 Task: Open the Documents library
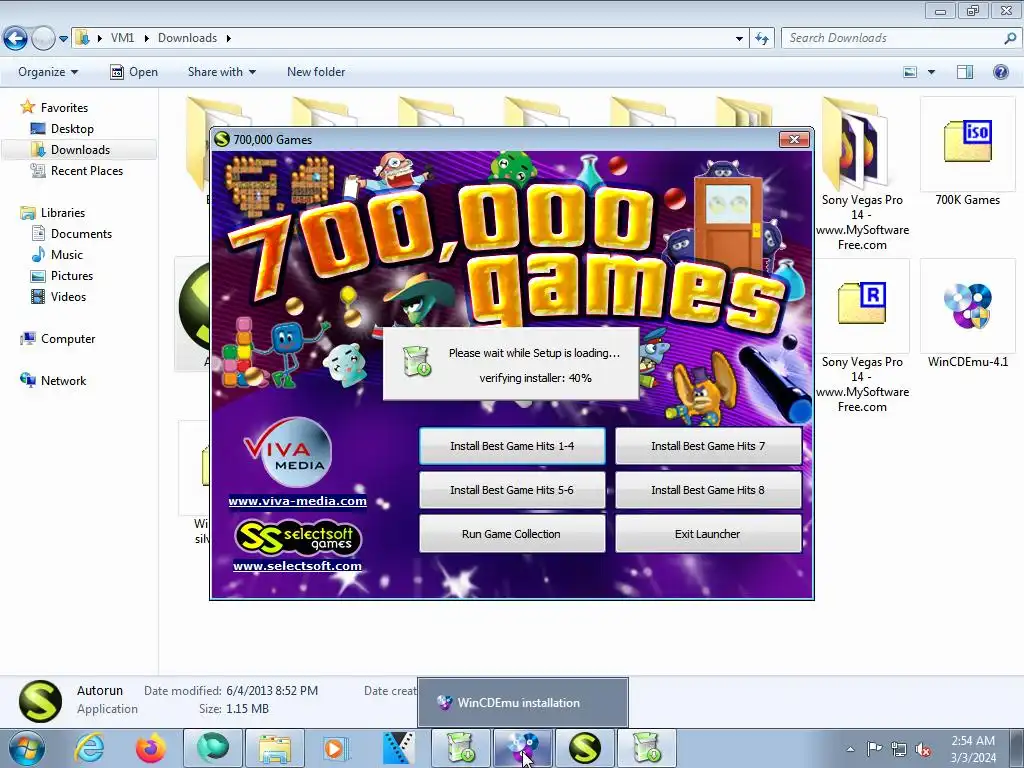[81, 234]
